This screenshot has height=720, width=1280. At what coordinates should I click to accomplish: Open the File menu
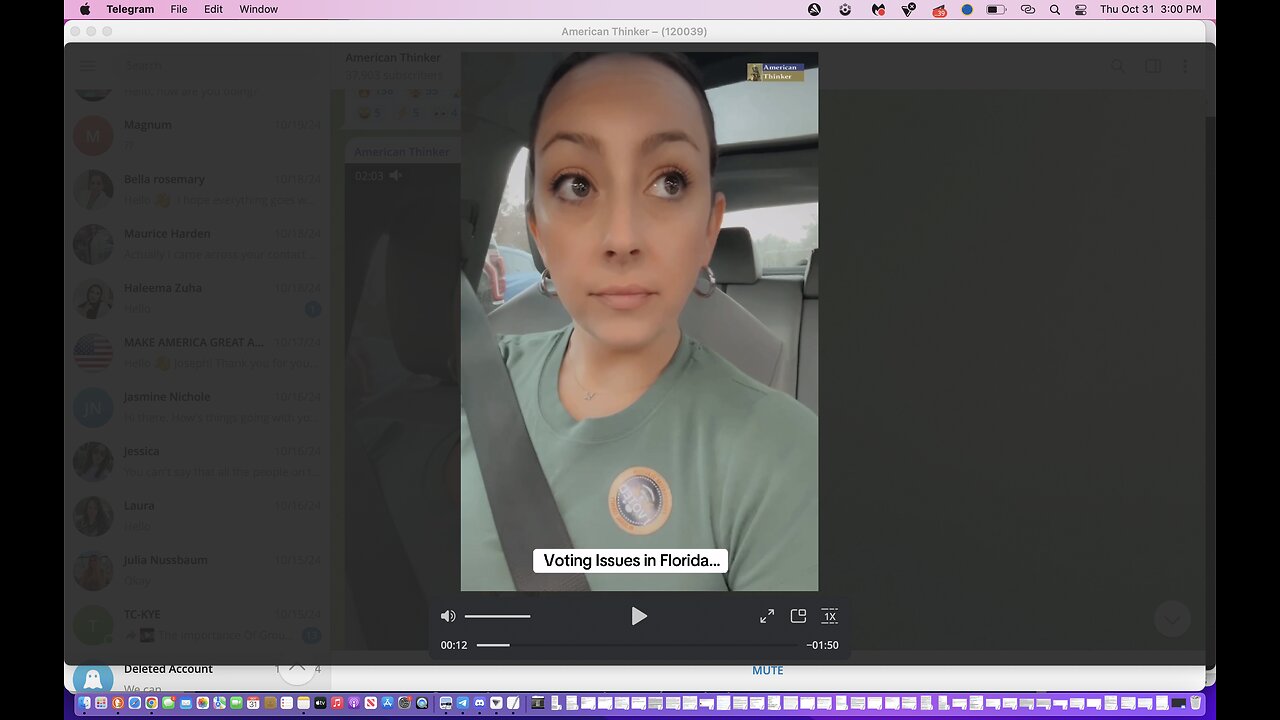(179, 9)
